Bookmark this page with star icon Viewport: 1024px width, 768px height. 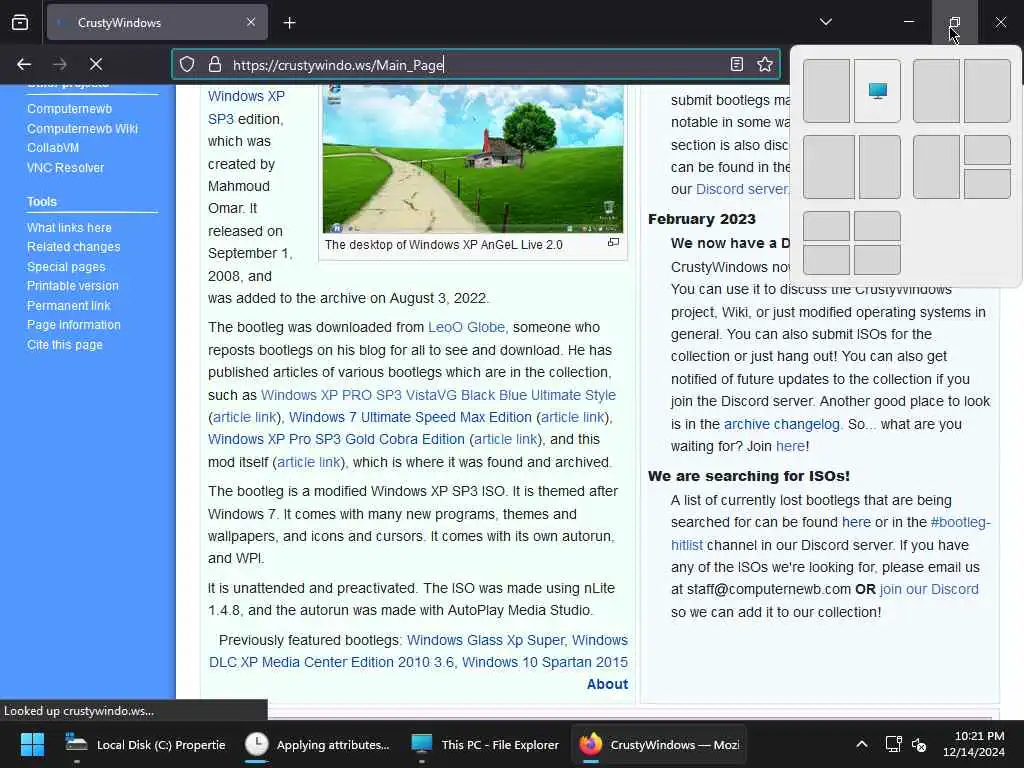[x=765, y=64]
